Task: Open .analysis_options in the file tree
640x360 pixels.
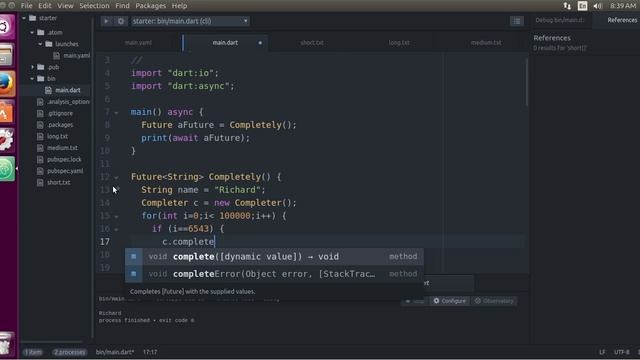Action: pyautogui.click(x=67, y=102)
